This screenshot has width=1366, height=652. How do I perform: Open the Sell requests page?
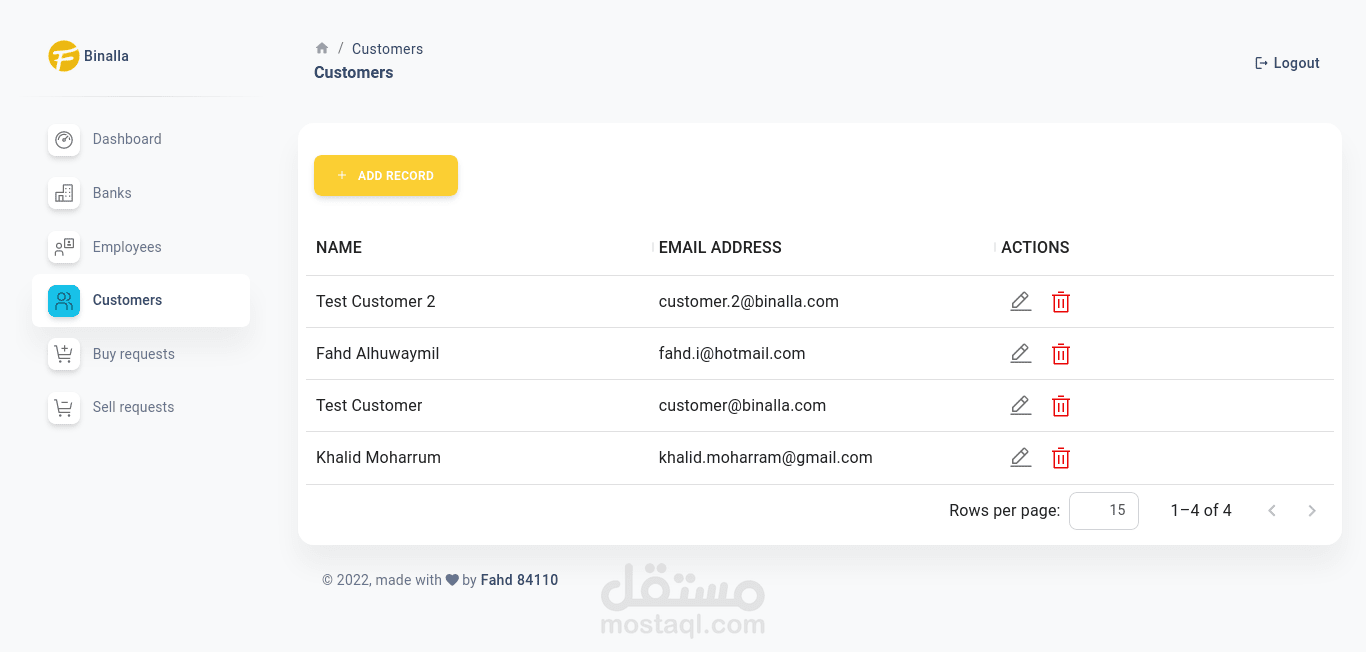click(133, 407)
